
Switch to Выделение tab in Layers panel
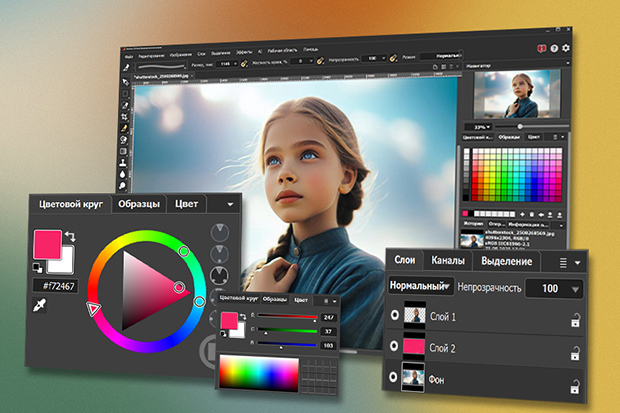click(507, 261)
